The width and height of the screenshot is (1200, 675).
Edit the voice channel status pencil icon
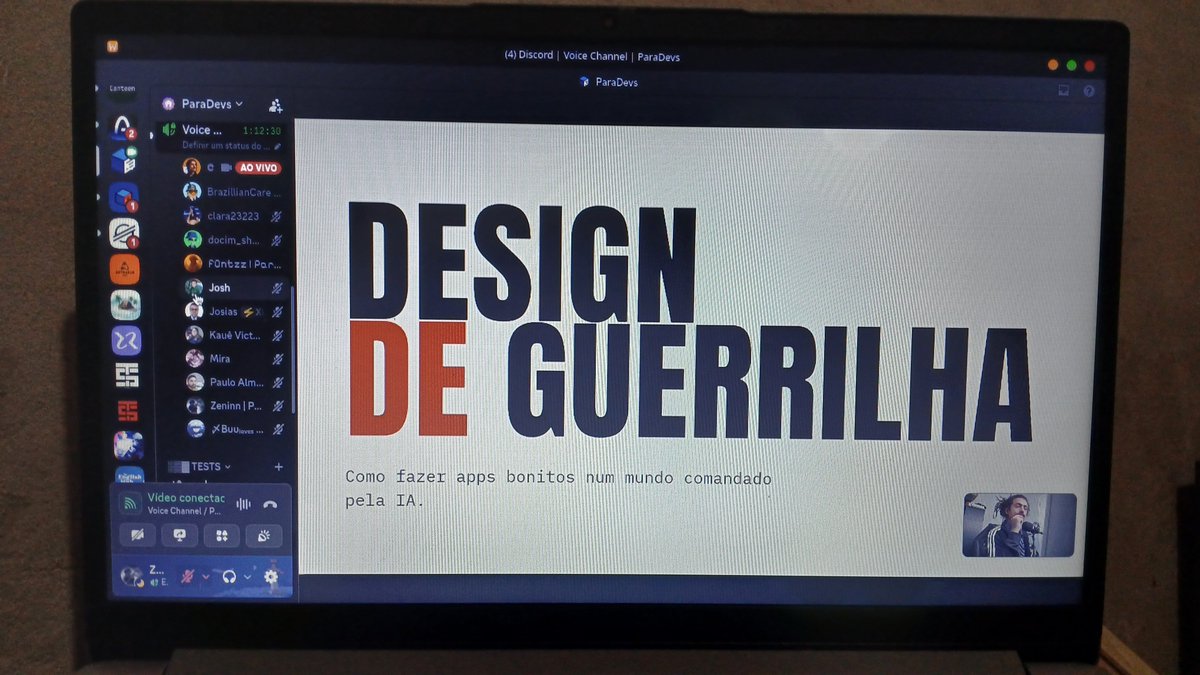tap(277, 146)
